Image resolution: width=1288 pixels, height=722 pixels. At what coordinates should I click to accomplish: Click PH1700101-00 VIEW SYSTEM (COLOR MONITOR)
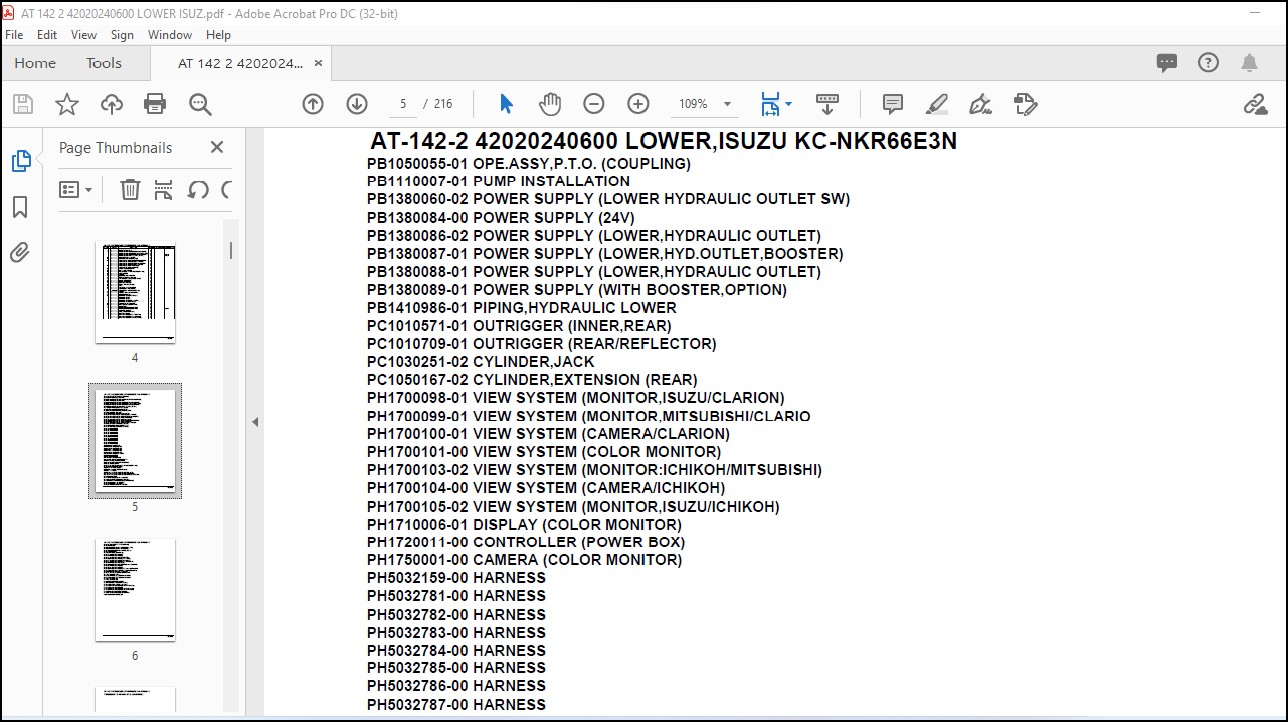544,451
